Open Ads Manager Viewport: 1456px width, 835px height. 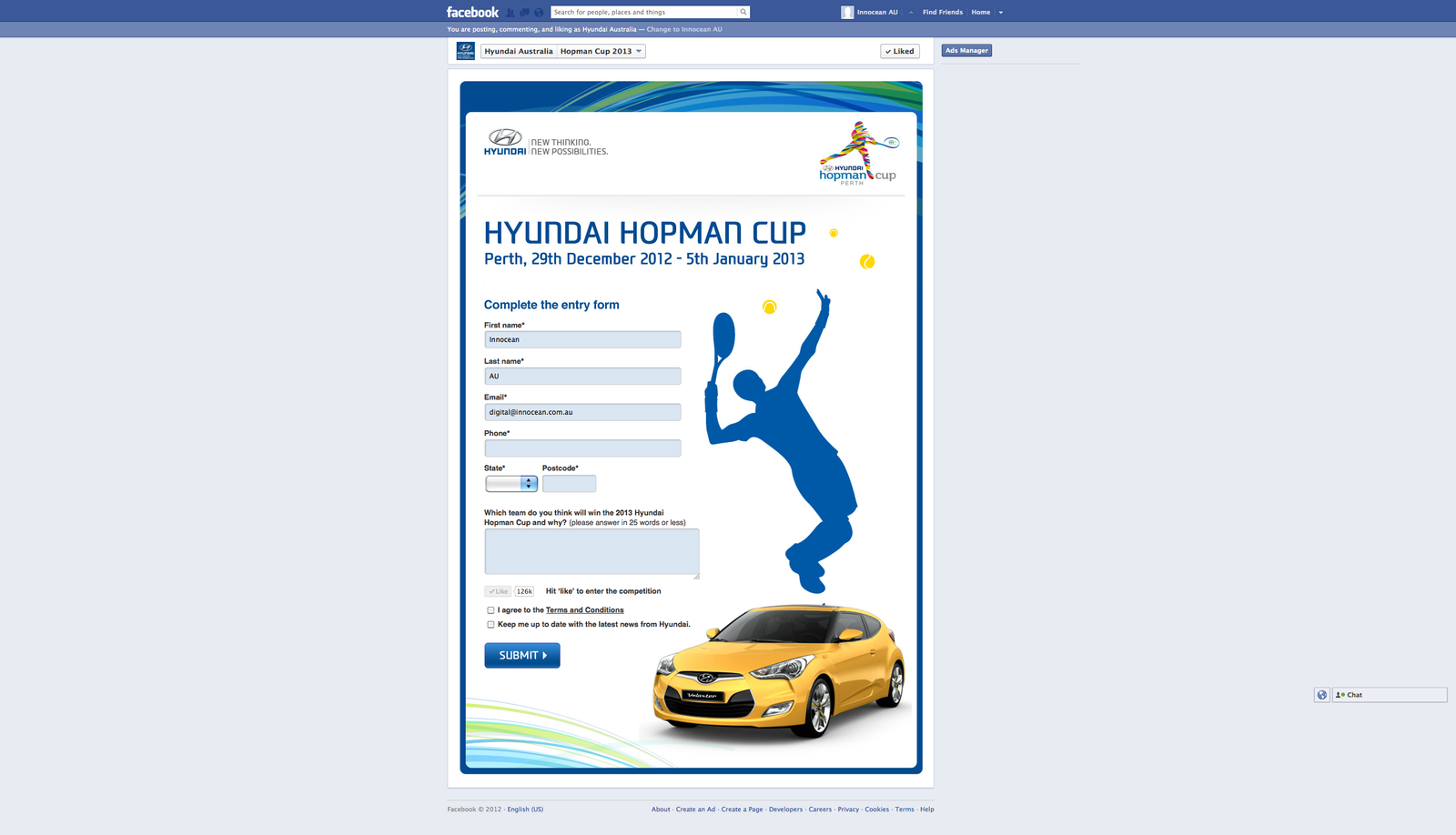pos(966,51)
